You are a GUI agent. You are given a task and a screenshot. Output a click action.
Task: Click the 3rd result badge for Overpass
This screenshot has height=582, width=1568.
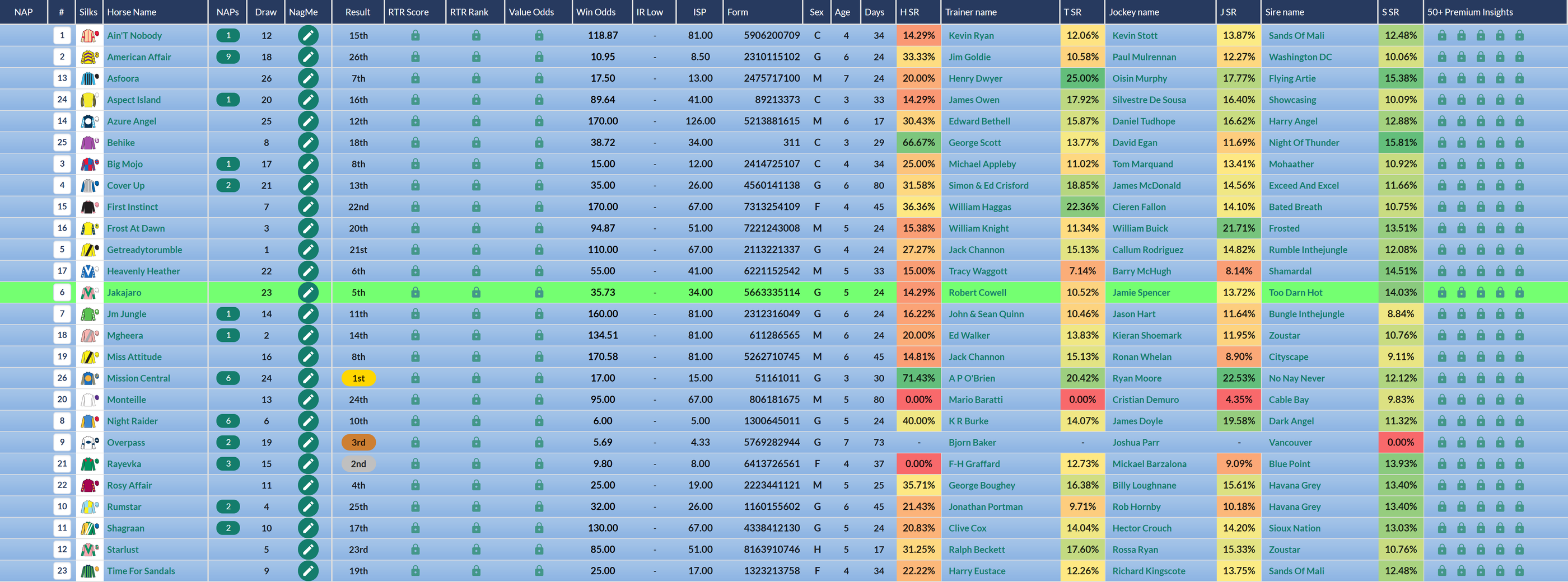tap(358, 442)
